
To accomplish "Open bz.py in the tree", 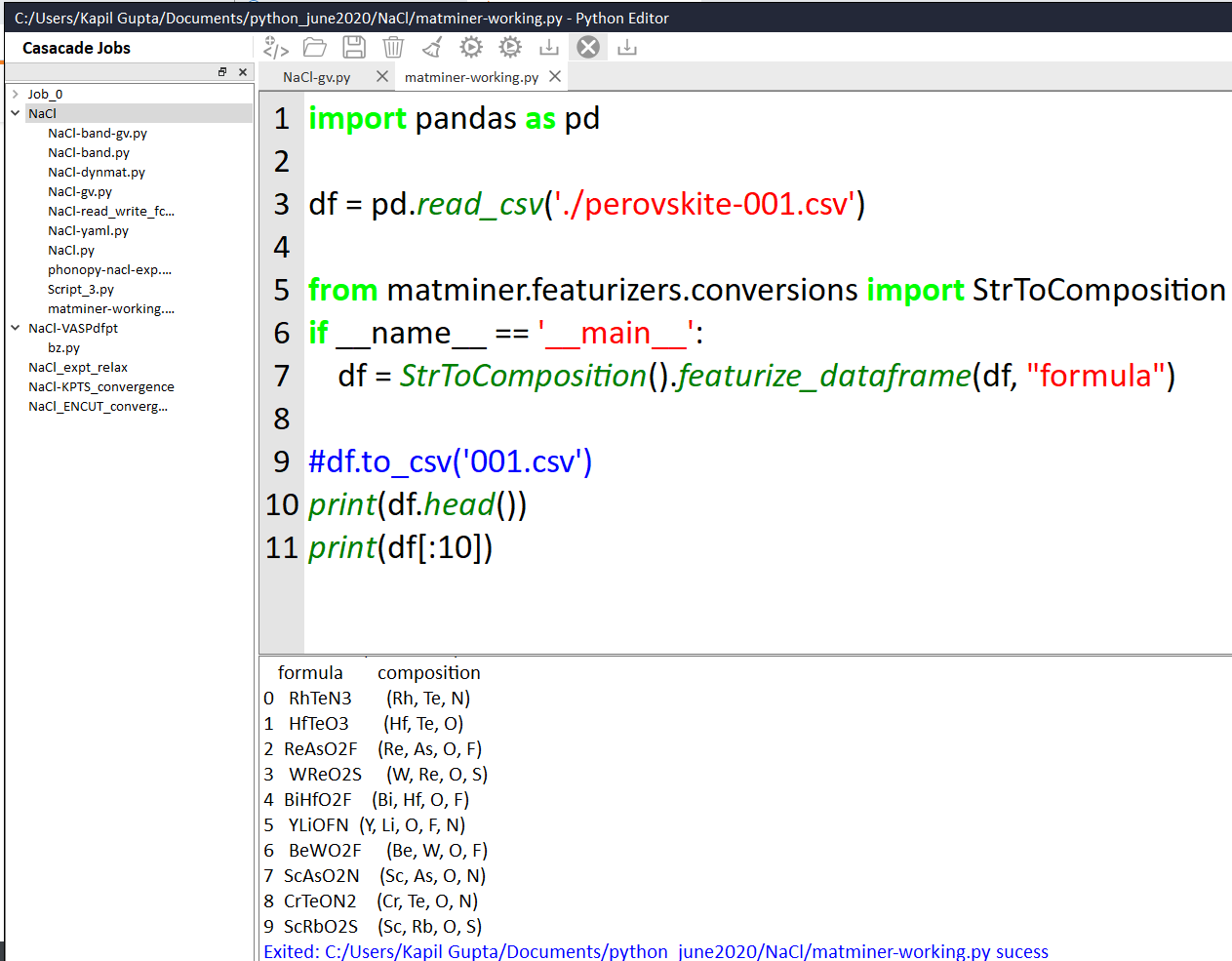I will coord(63,347).
